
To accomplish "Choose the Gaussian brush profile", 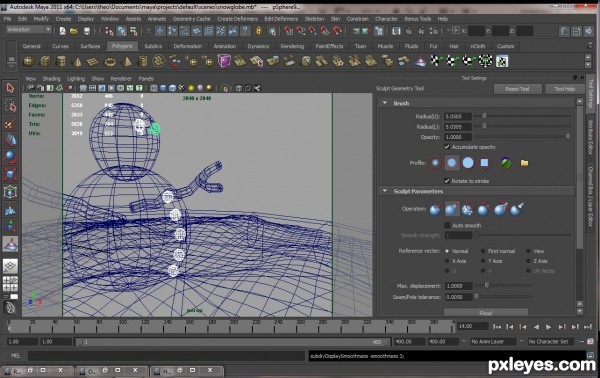I will pyautogui.click(x=435, y=163).
